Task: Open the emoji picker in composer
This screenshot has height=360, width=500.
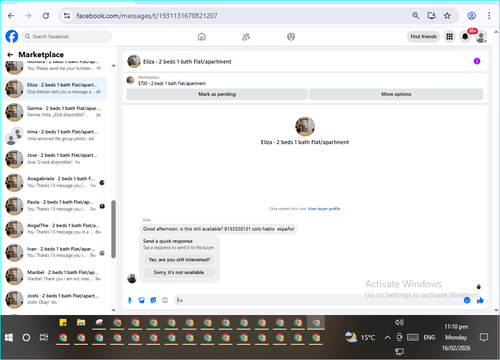Action: (467, 300)
